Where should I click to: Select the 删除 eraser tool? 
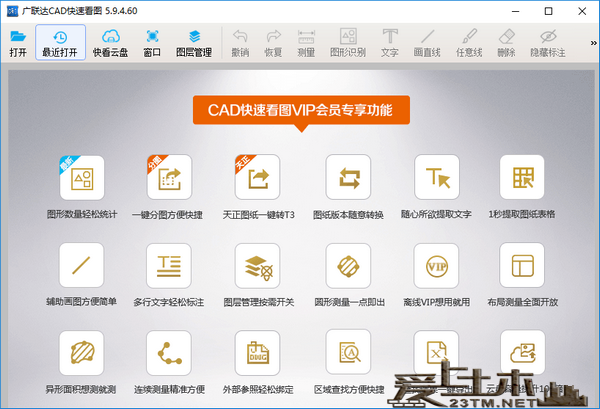coord(507,42)
